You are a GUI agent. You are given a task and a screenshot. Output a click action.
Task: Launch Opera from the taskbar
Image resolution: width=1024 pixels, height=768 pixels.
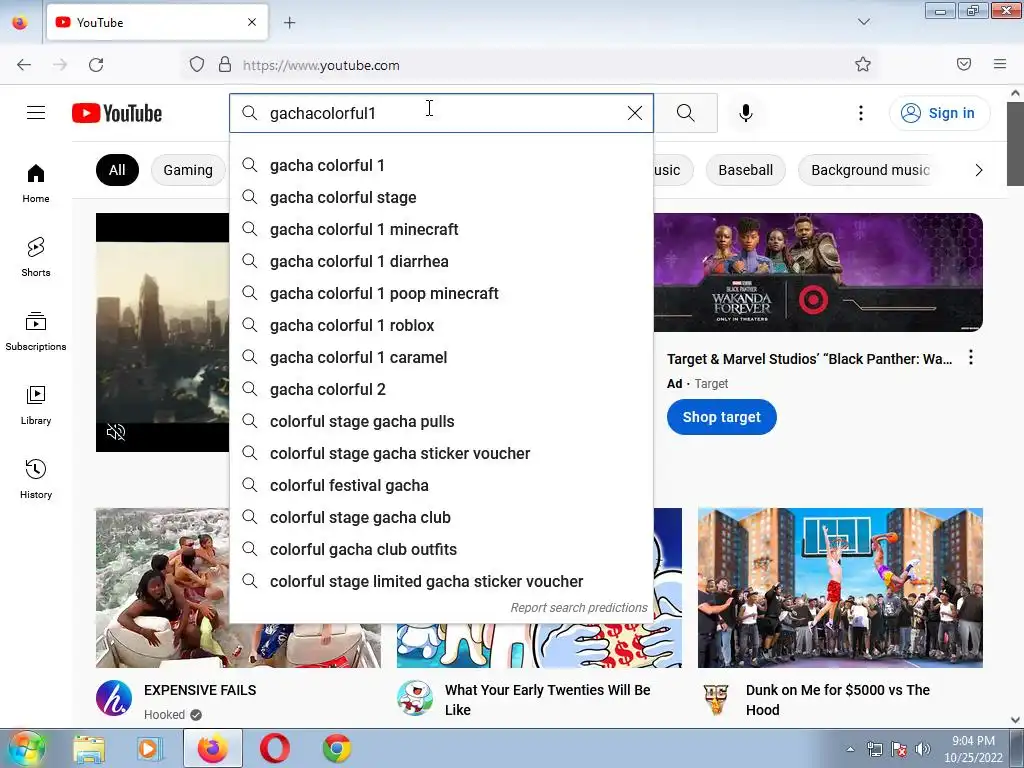275,748
